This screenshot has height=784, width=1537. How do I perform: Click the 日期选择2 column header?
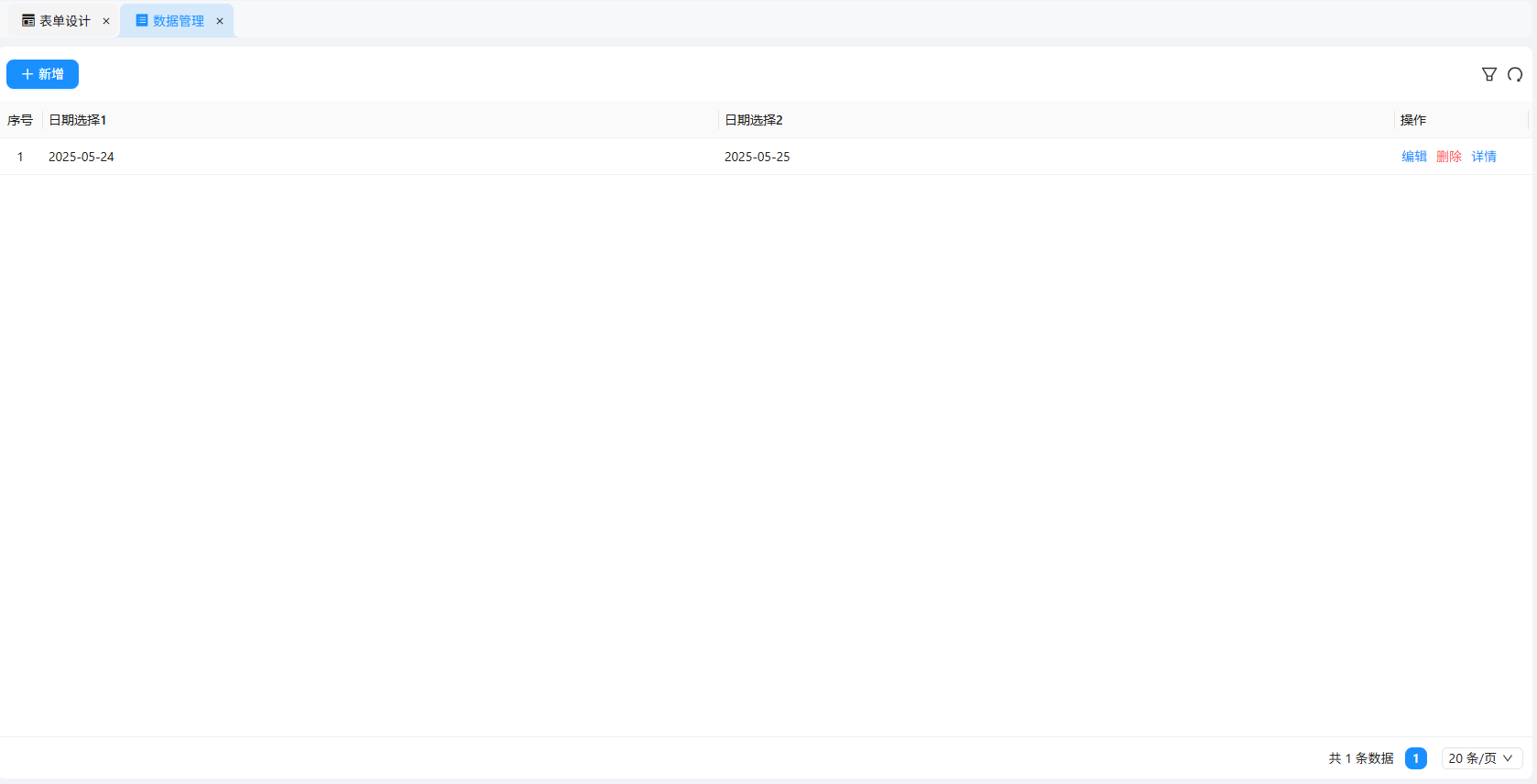1056,120
